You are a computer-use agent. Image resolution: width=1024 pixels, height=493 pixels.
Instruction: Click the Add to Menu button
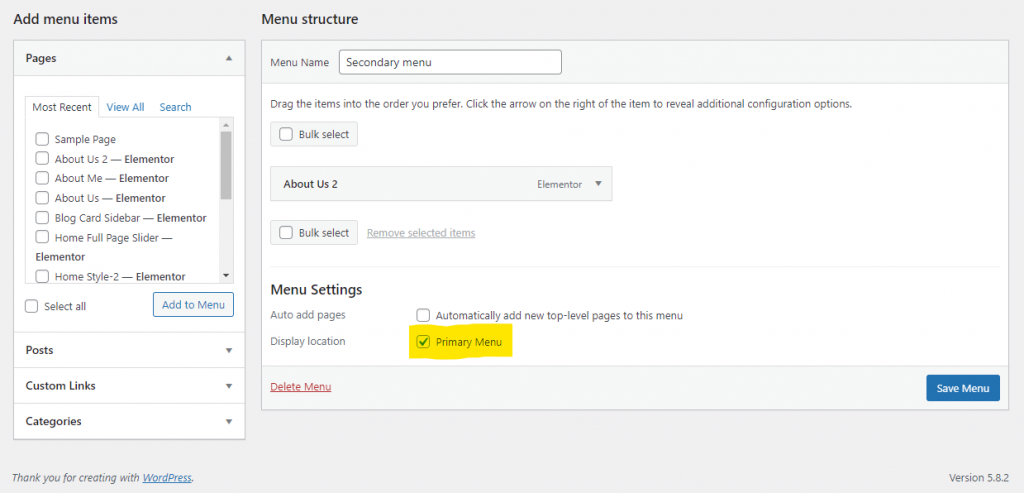pos(193,304)
